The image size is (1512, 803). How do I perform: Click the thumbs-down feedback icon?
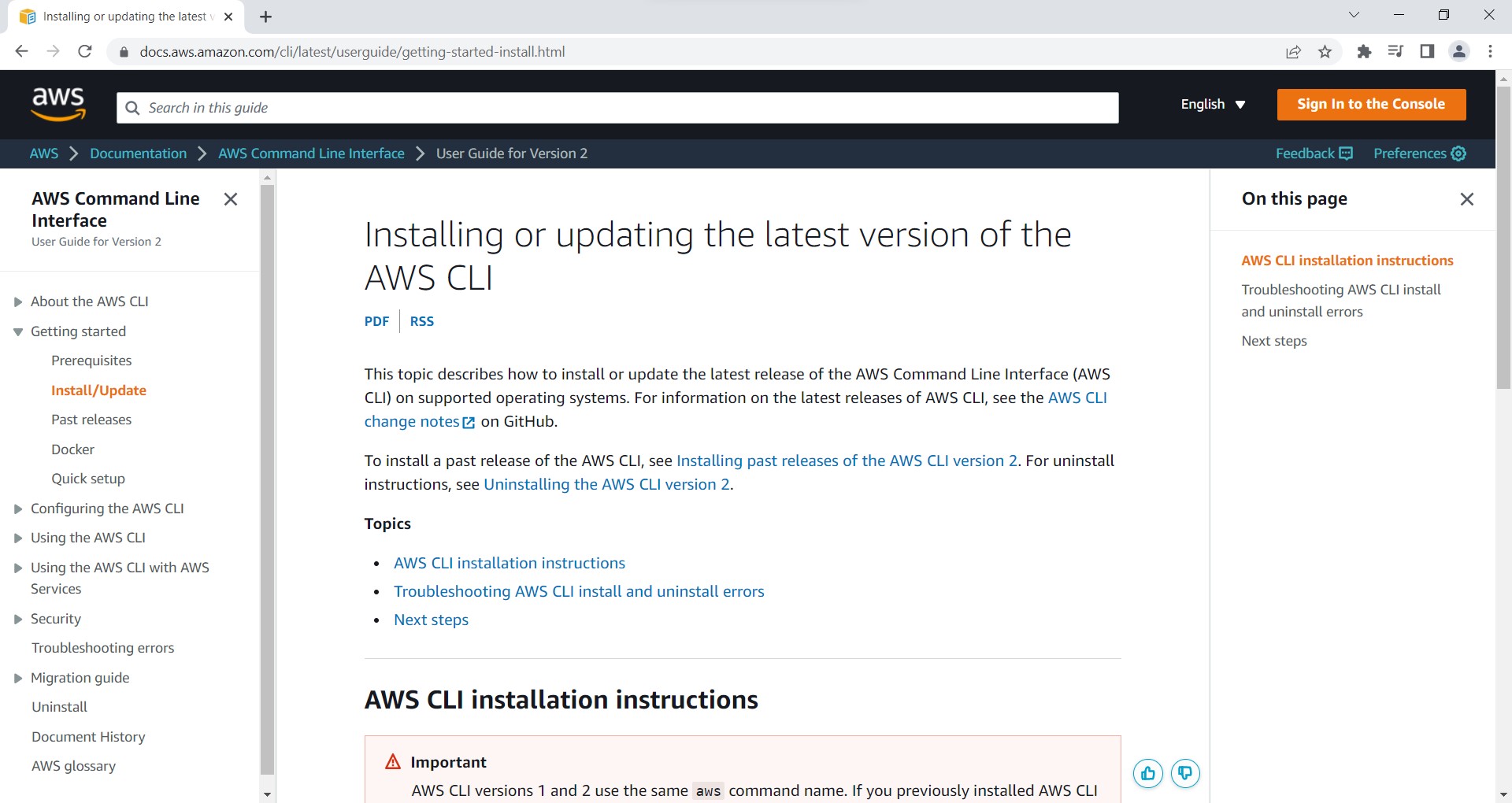click(x=1185, y=773)
